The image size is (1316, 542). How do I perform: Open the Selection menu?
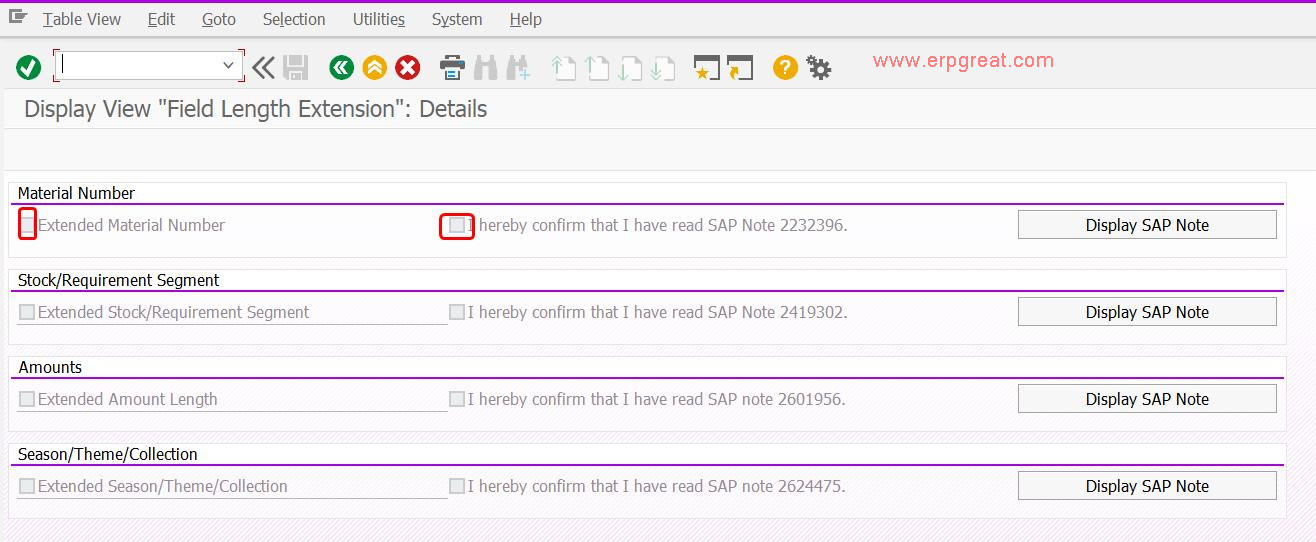[x=294, y=19]
